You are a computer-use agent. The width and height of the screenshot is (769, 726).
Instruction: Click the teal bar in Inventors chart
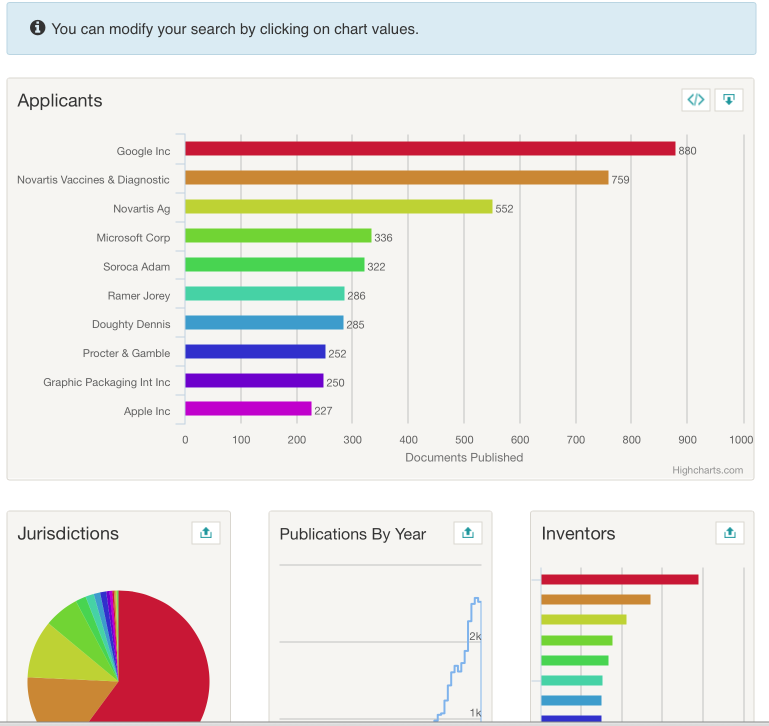pos(572,680)
